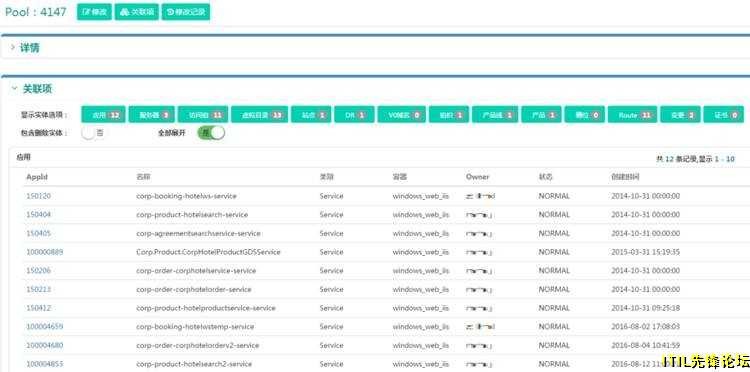Open AppId link 100004659
This screenshot has width=750, height=372.
(x=44, y=327)
